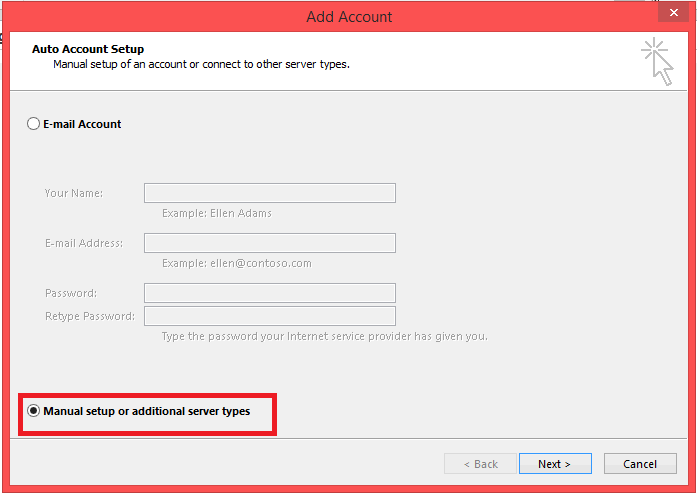Click the Internet service provider password hint
Image resolution: width=697 pixels, height=493 pixels.
pos(324,336)
